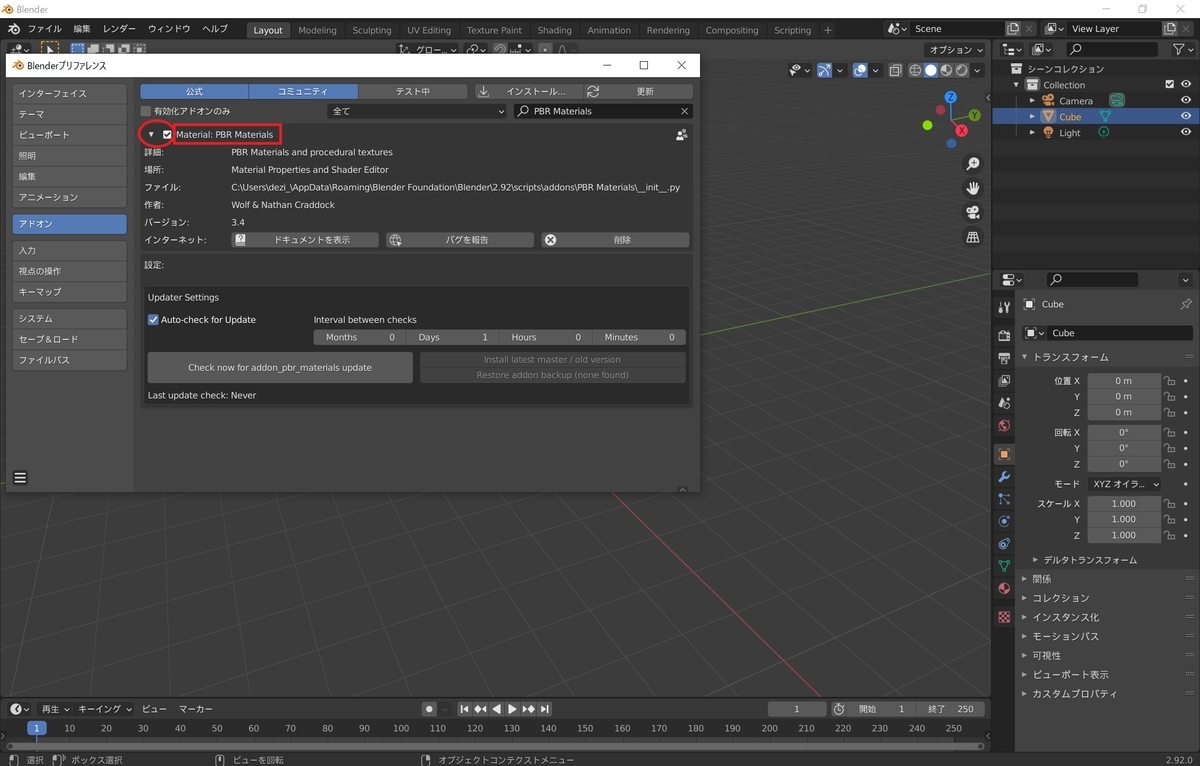This screenshot has width=1200, height=766.
Task: Open the ファイル menu
Action: click(43, 29)
